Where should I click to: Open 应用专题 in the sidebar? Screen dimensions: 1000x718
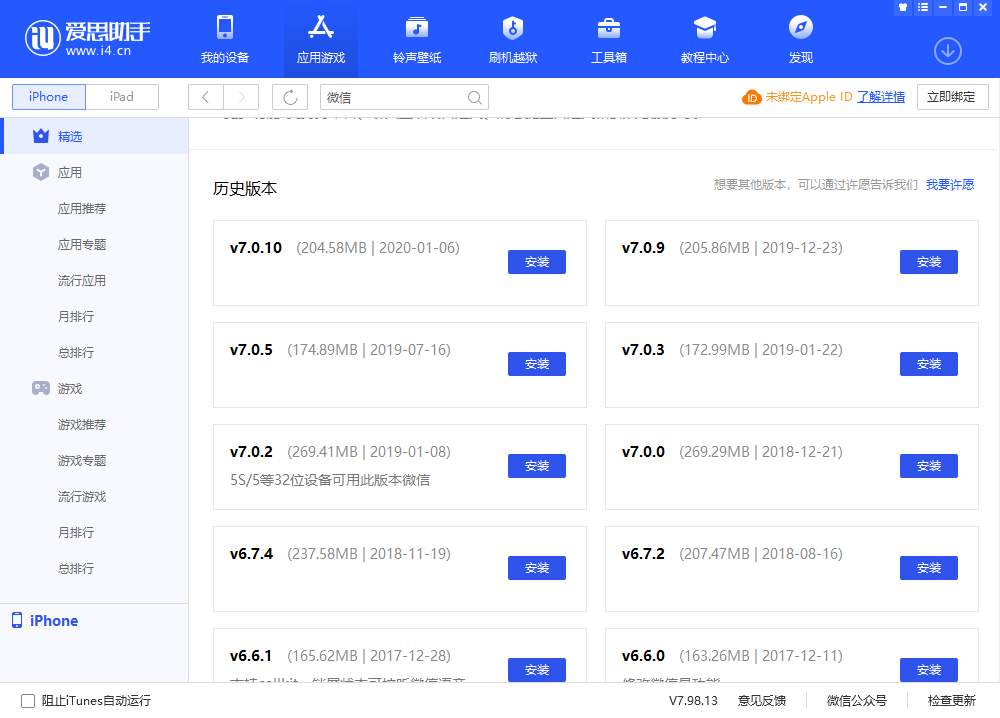(82, 244)
